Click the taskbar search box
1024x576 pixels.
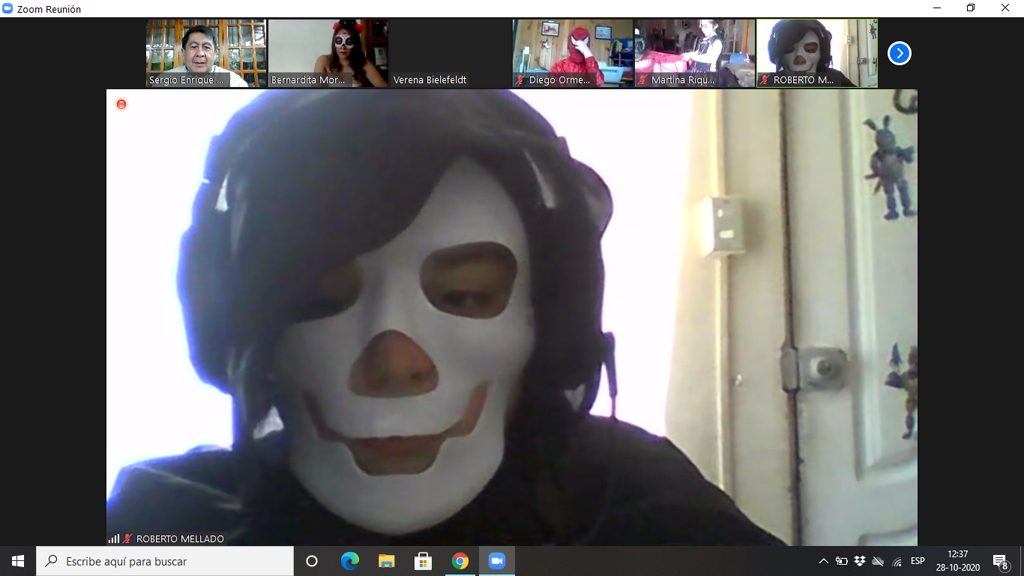tap(165, 561)
